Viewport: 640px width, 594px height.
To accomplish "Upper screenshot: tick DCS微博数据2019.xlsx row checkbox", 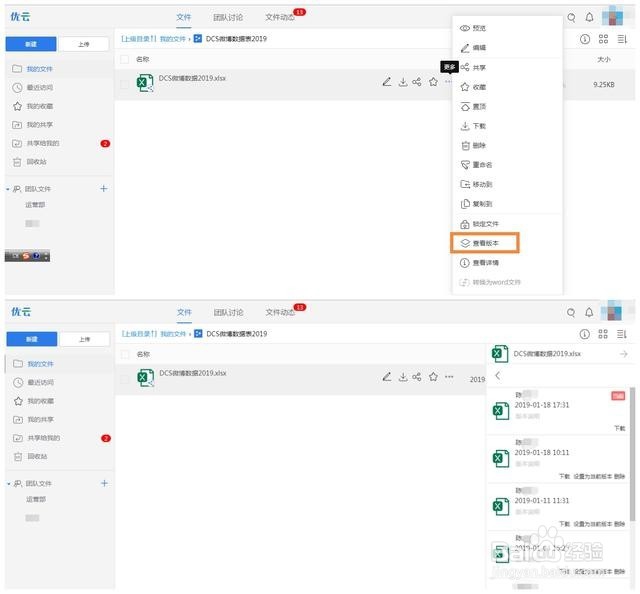I will pyautogui.click(x=124, y=85).
